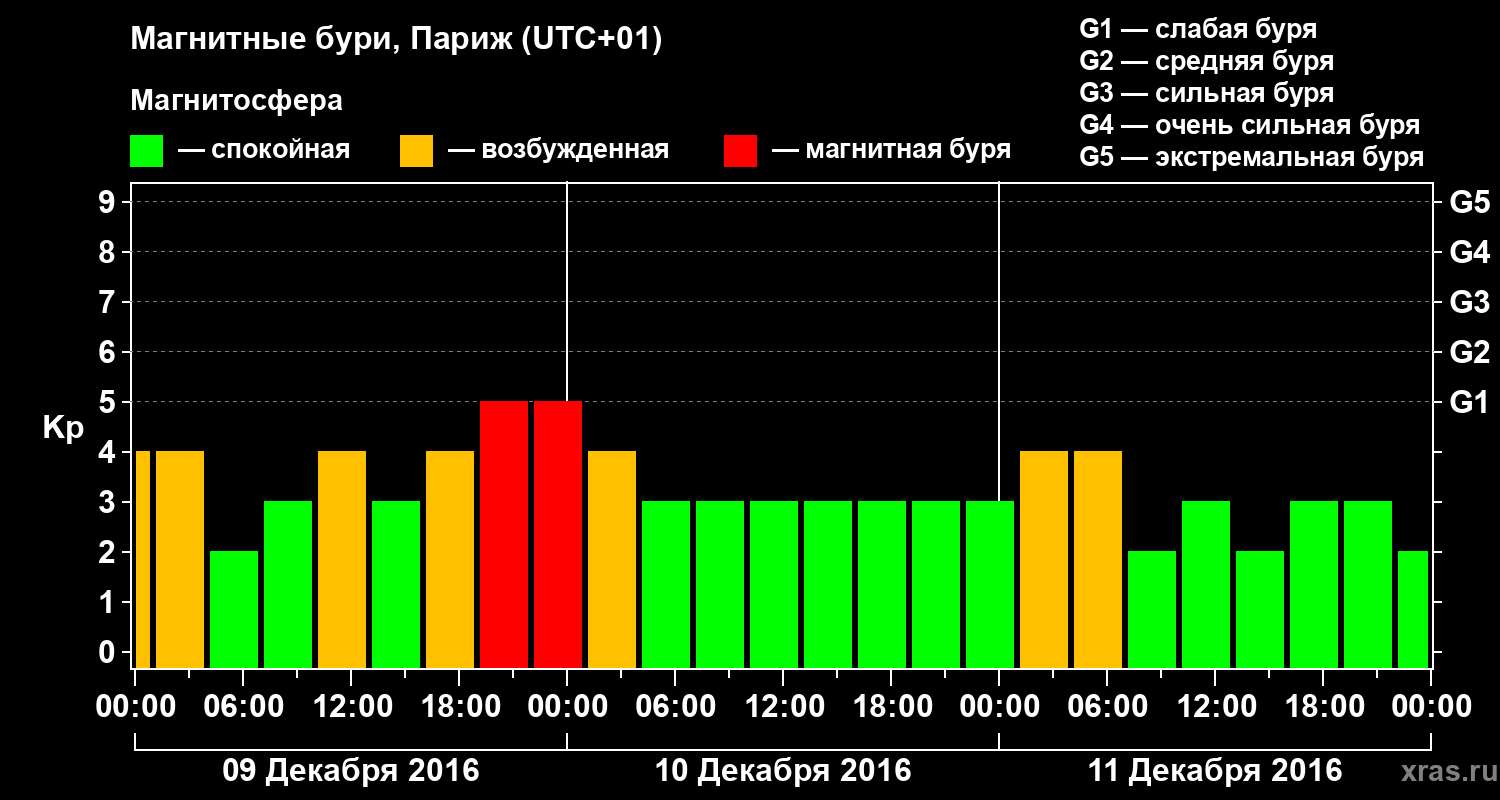
Task: Click the 'G4' label on right axis
Action: [x=1469, y=253]
